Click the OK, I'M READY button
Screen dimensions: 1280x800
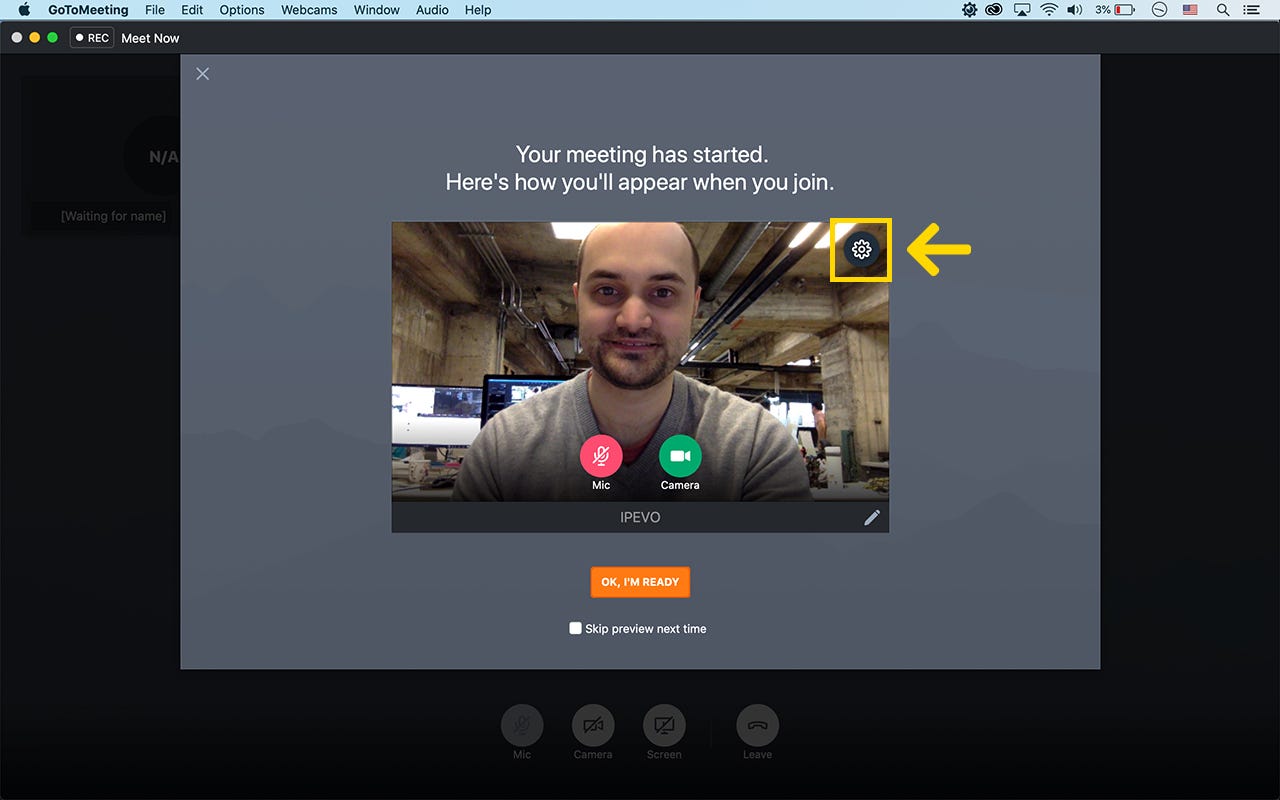coord(640,582)
